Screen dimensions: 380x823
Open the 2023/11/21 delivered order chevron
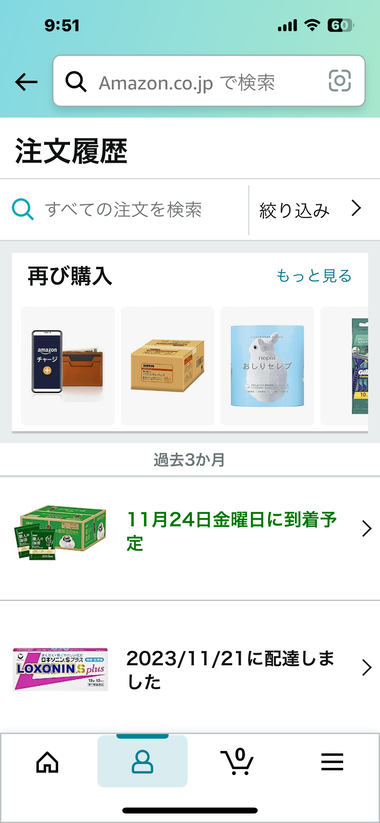pyautogui.click(x=367, y=668)
